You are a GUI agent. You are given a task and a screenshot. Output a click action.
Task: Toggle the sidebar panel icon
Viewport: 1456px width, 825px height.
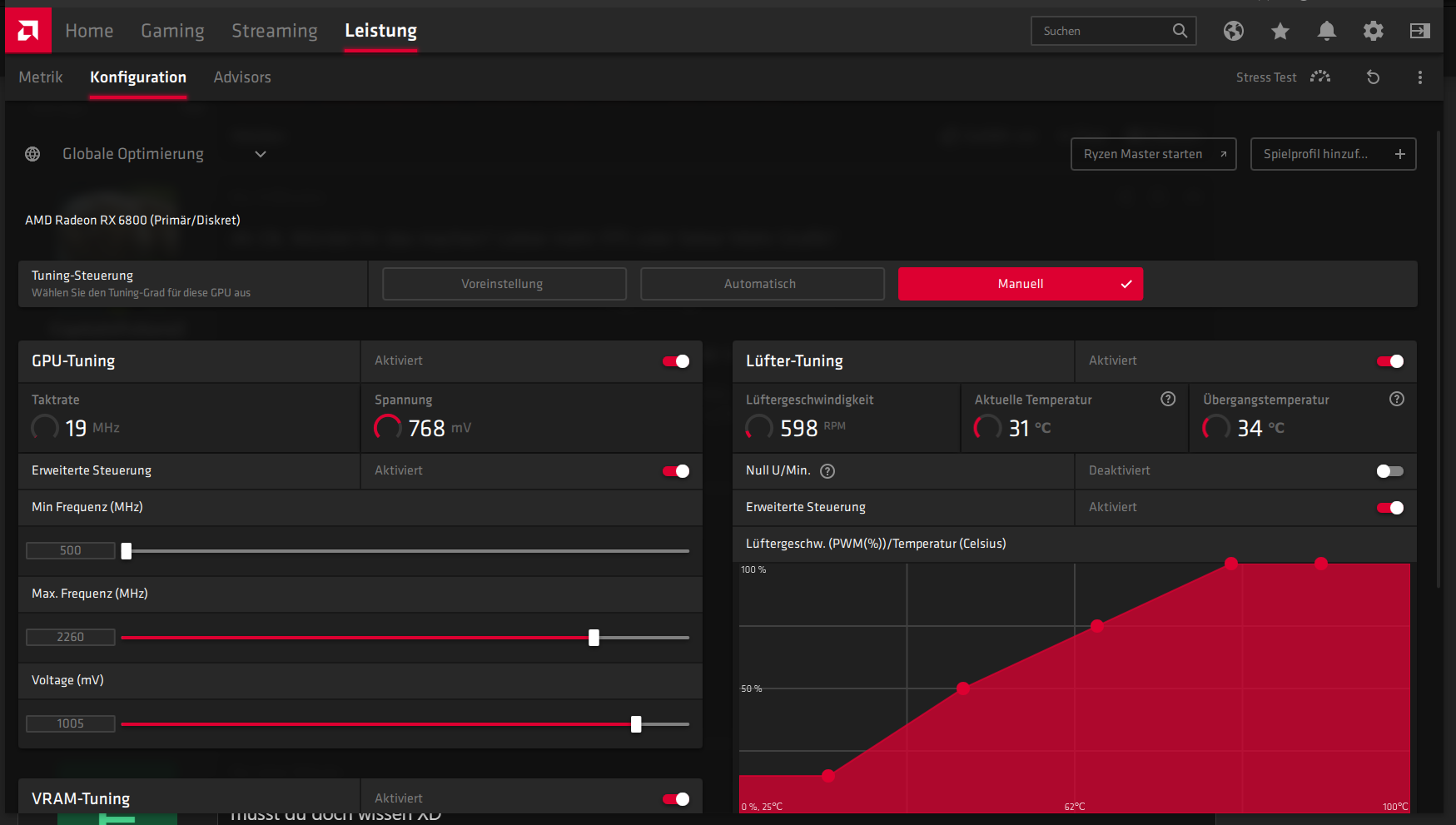[x=1420, y=31]
